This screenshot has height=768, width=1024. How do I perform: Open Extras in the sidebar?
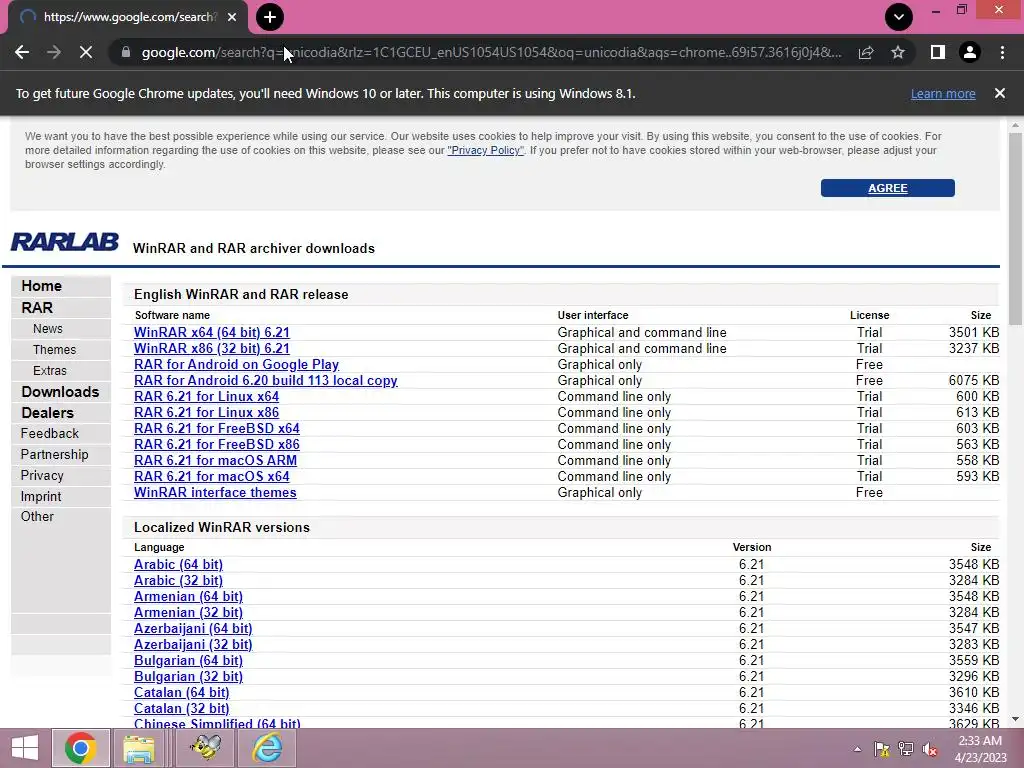50,370
